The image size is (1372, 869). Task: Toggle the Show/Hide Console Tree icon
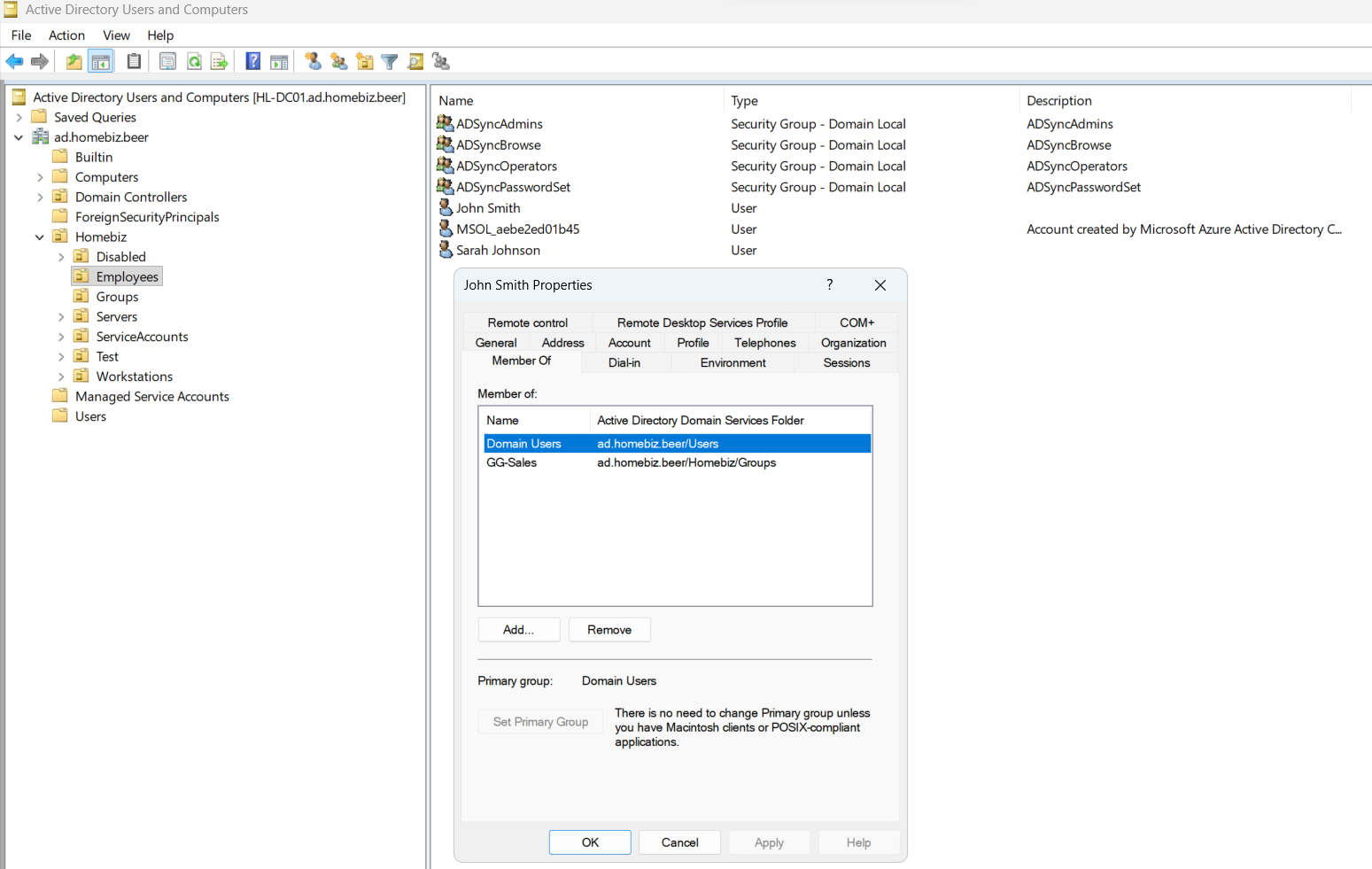pyautogui.click(x=101, y=61)
